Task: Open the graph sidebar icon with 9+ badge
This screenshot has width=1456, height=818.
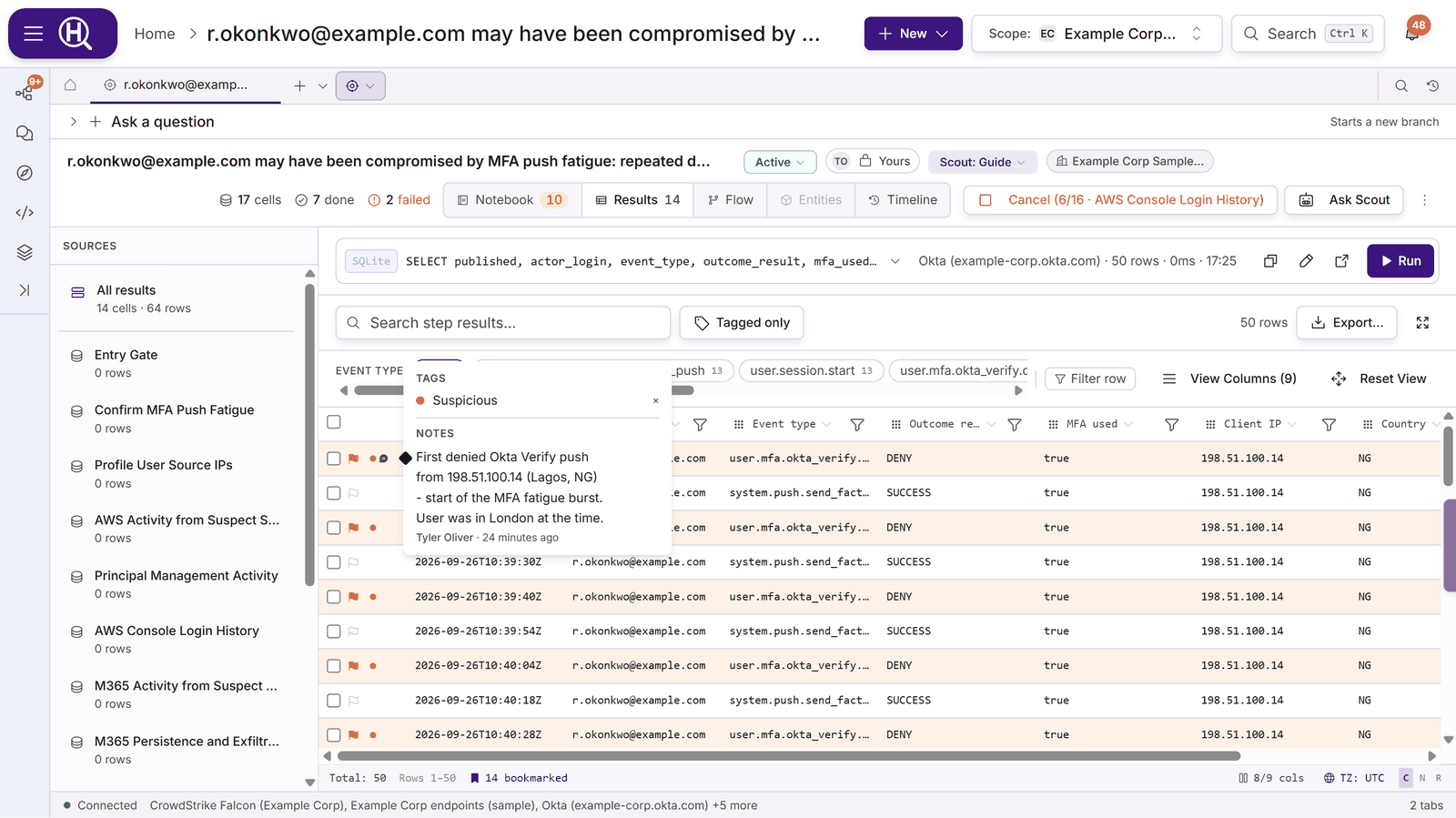Action: coord(25,92)
